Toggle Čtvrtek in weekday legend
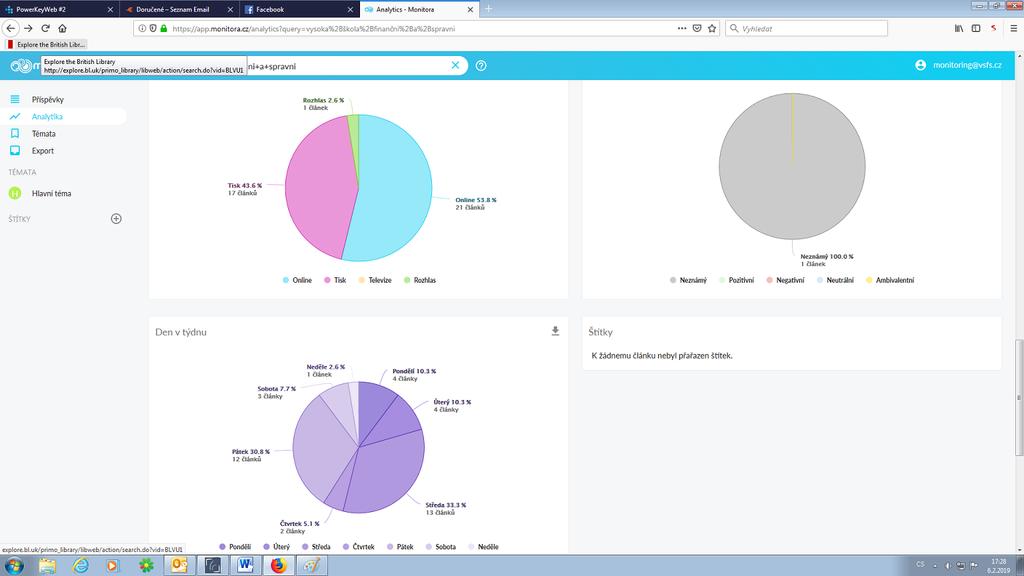Screen dimensions: 1024x576 tap(359, 547)
